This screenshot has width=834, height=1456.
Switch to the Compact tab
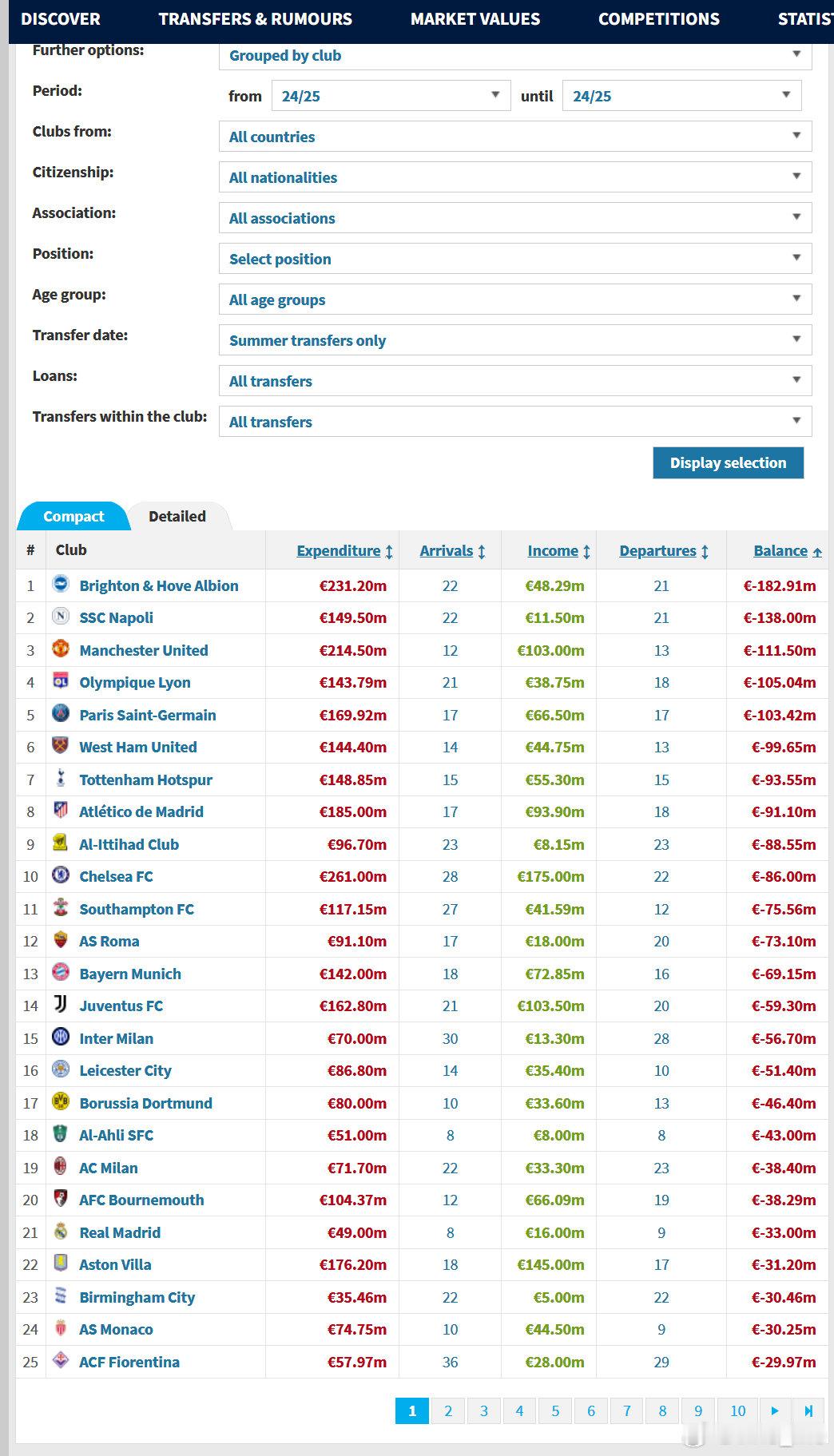tap(73, 516)
